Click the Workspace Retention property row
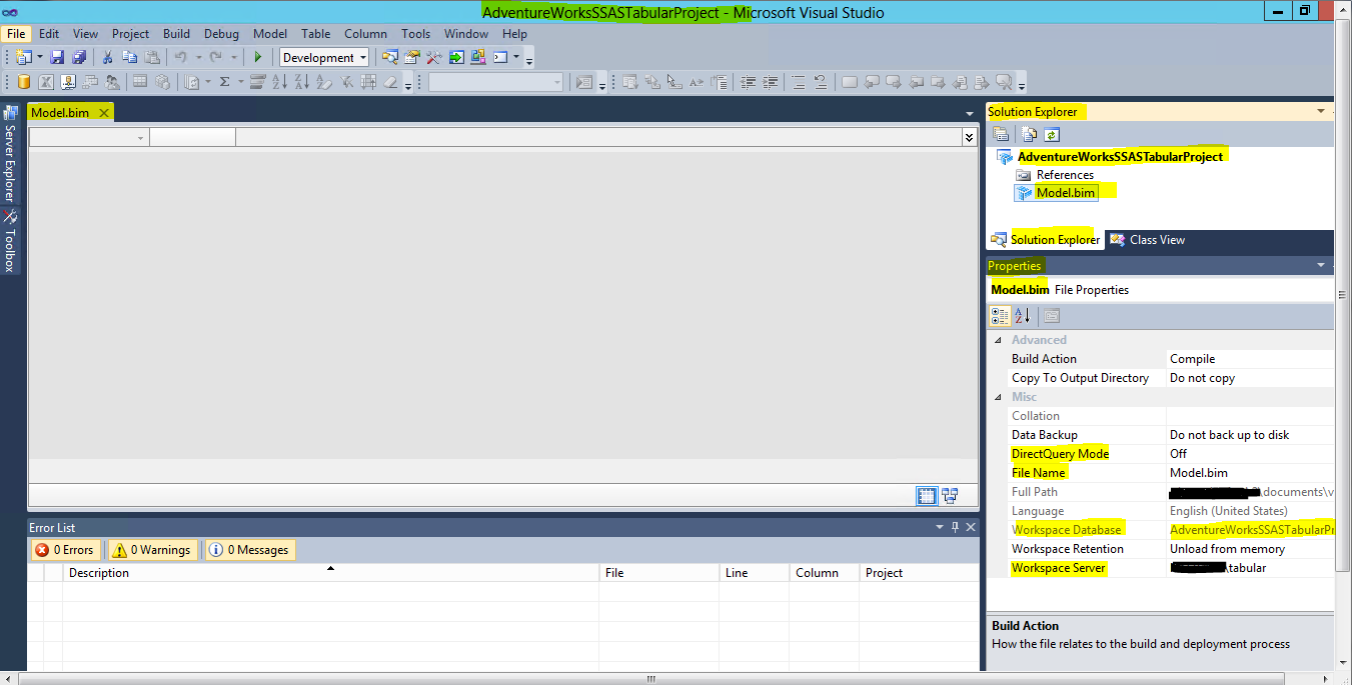Image resolution: width=1352 pixels, height=685 pixels. (x=1160, y=549)
